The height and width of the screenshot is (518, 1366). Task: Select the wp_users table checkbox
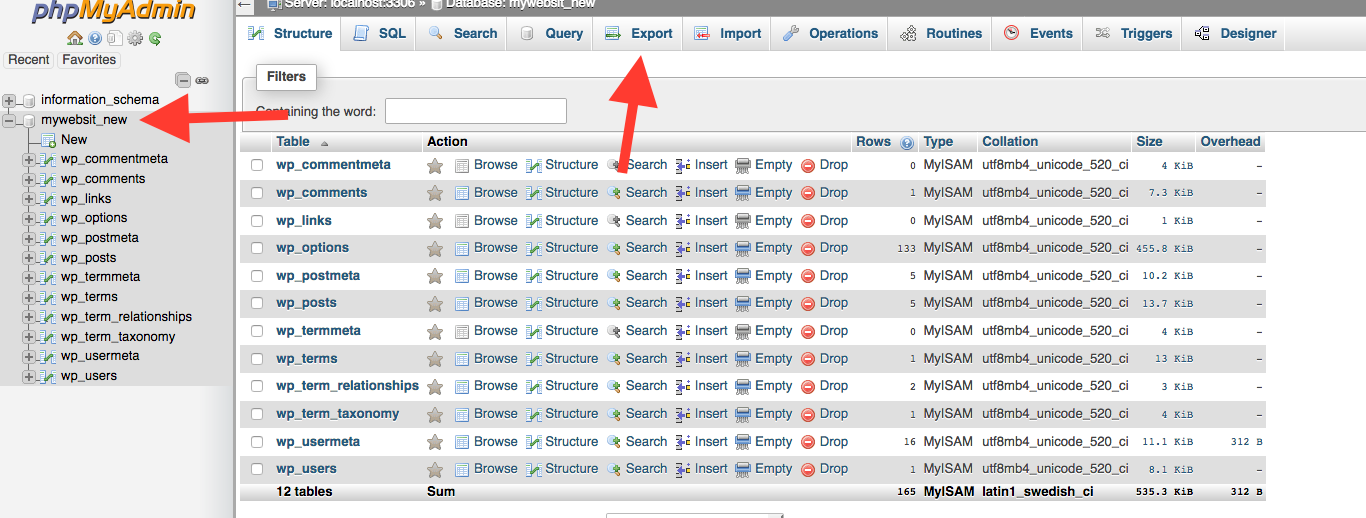point(257,469)
